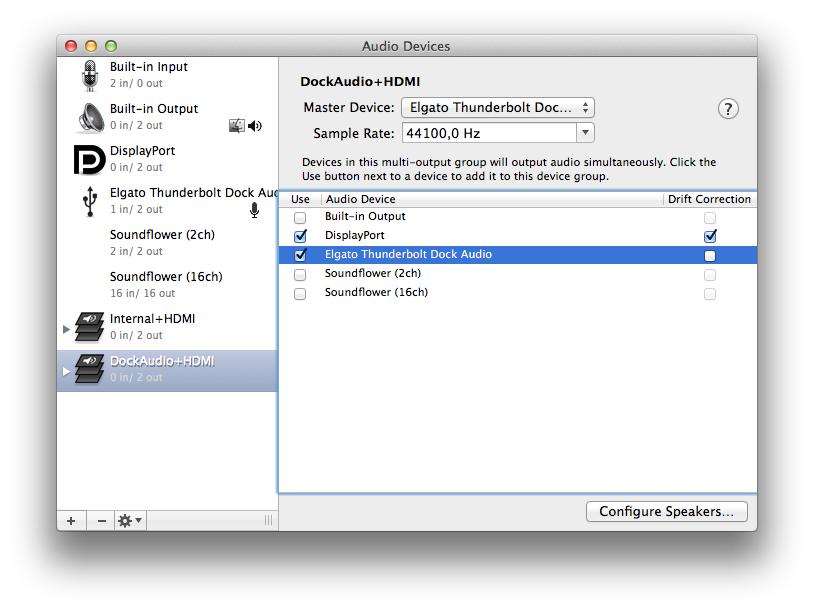The height and width of the screenshot is (610, 814).
Task: Click the dimmed Drift Correction checkbox for Built-in Output
Action: [710, 218]
